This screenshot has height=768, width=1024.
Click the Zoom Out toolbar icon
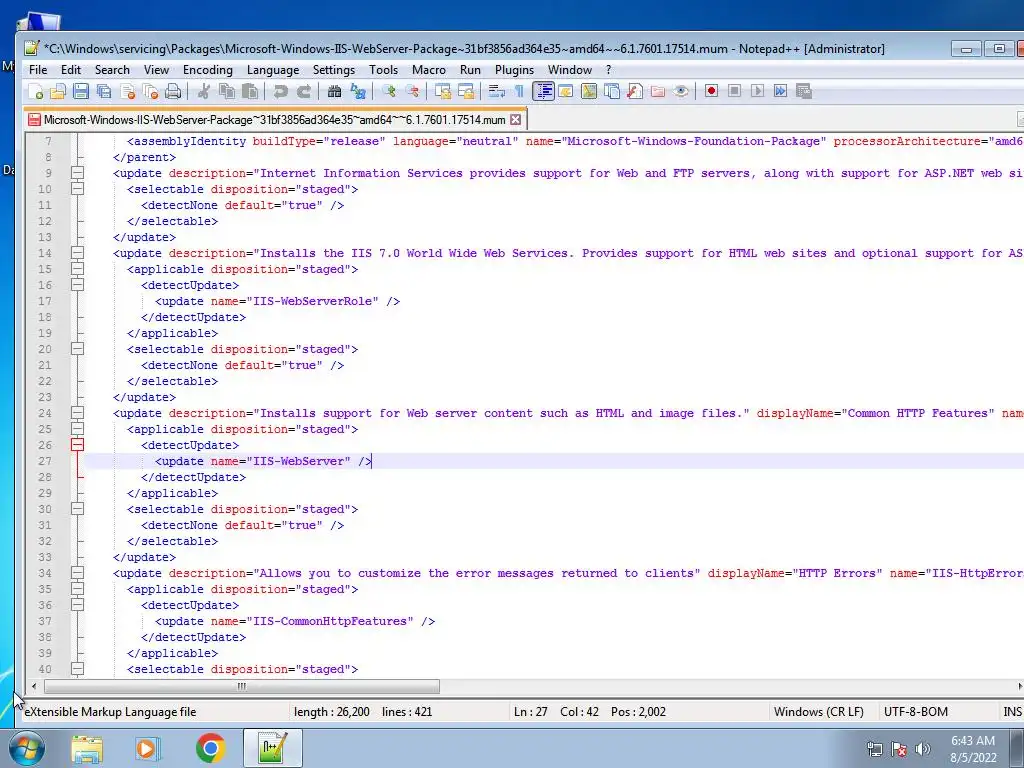(411, 91)
